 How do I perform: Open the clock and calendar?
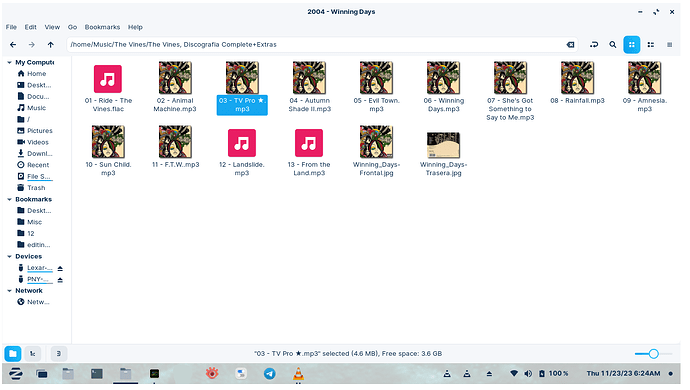click(623, 374)
